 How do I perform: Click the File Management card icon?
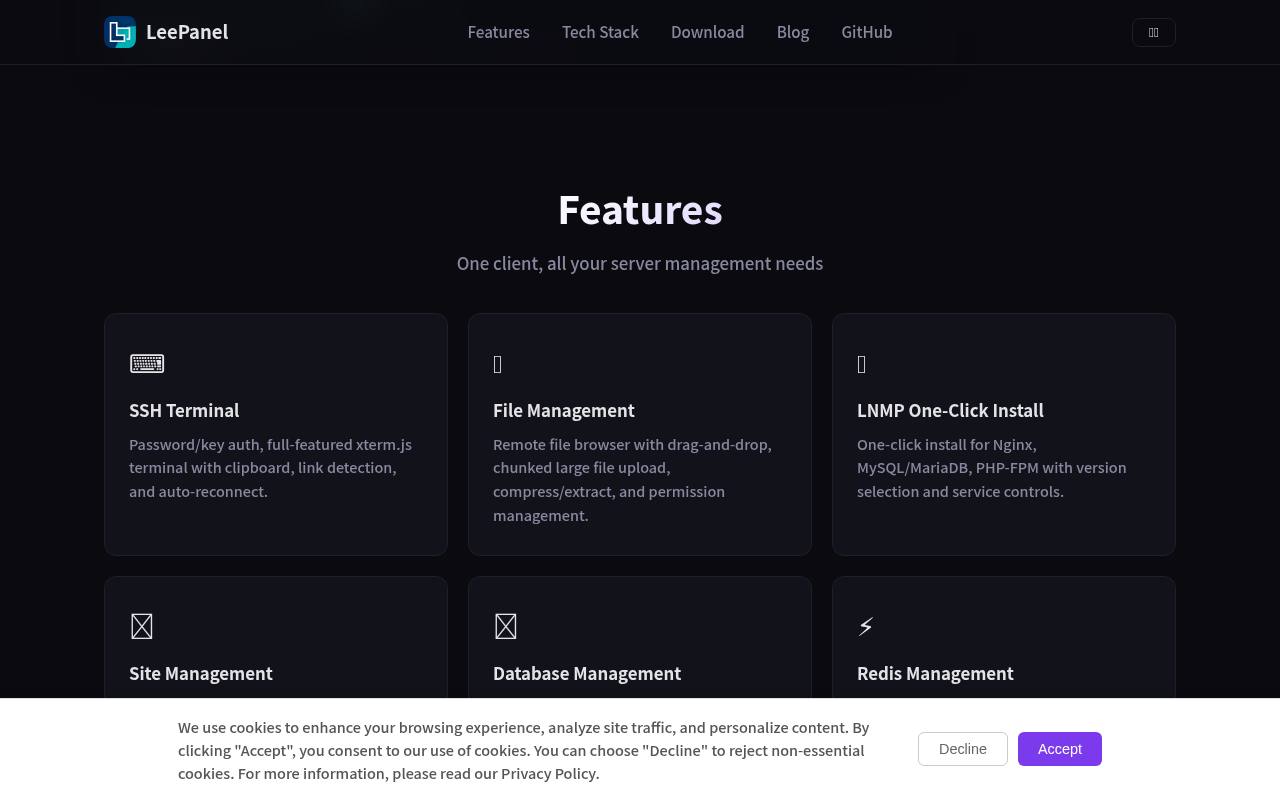pos(498,364)
